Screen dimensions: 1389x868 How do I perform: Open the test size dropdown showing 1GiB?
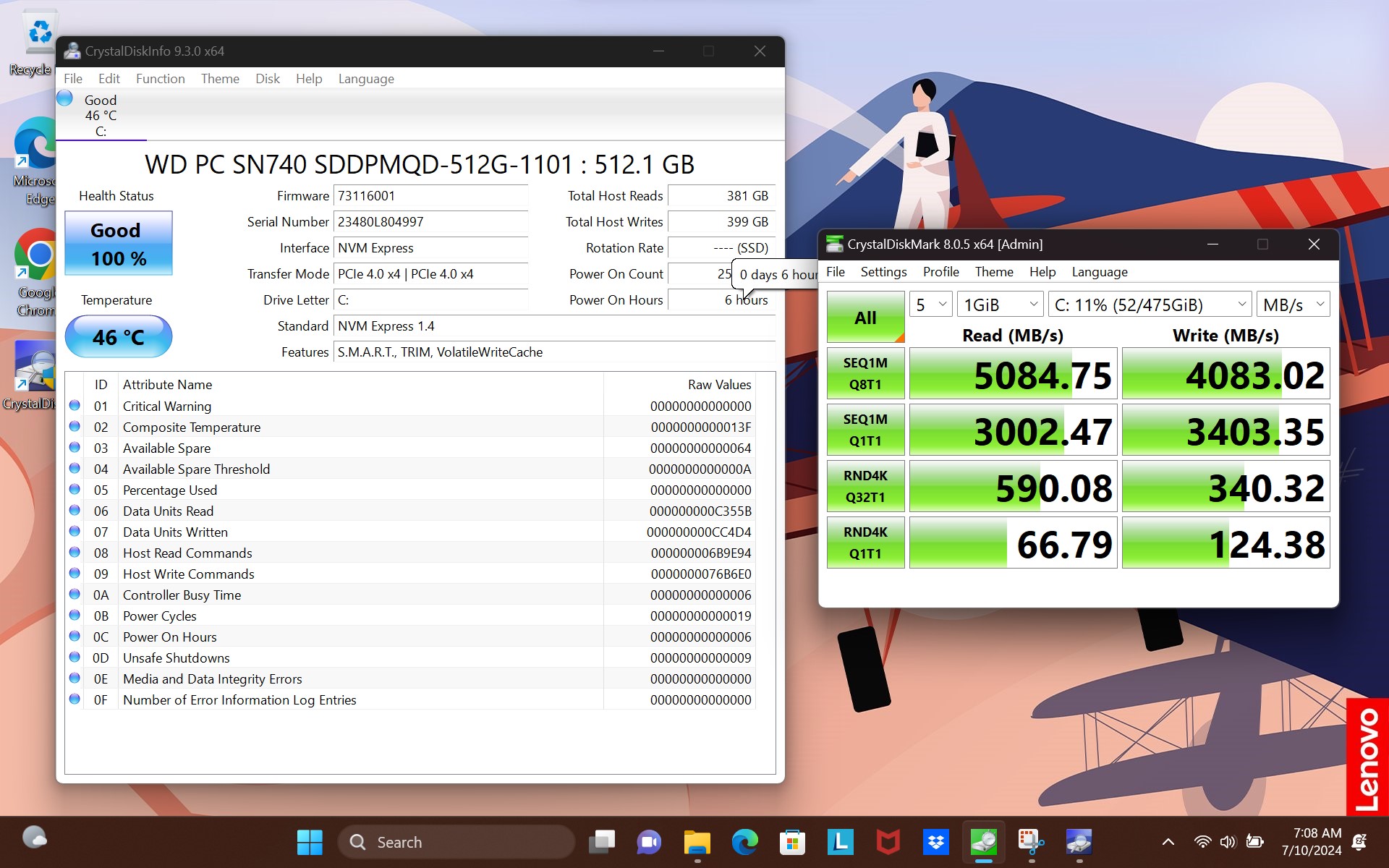pyautogui.click(x=1001, y=305)
